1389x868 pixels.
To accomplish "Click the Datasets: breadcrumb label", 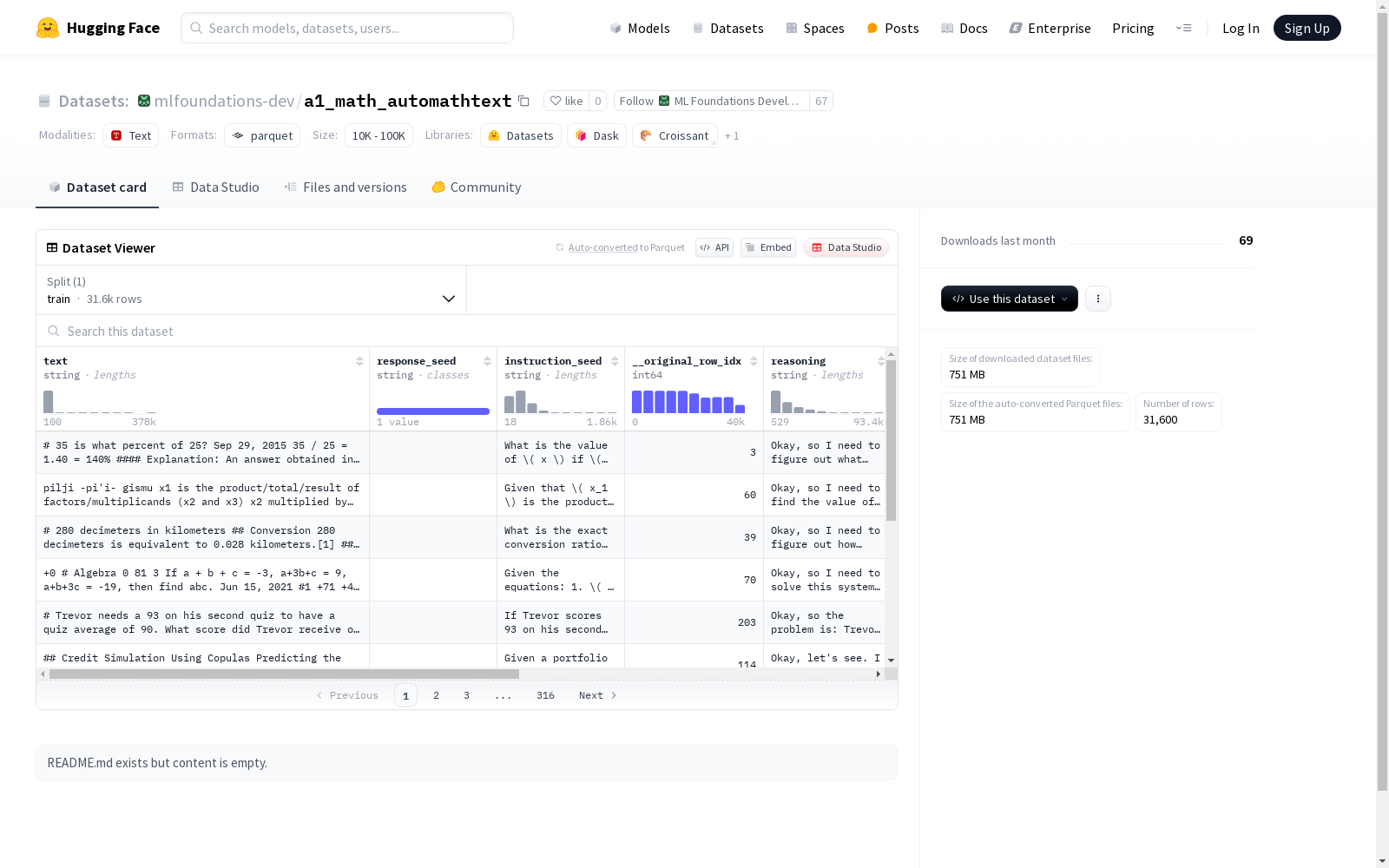I will point(94,101).
